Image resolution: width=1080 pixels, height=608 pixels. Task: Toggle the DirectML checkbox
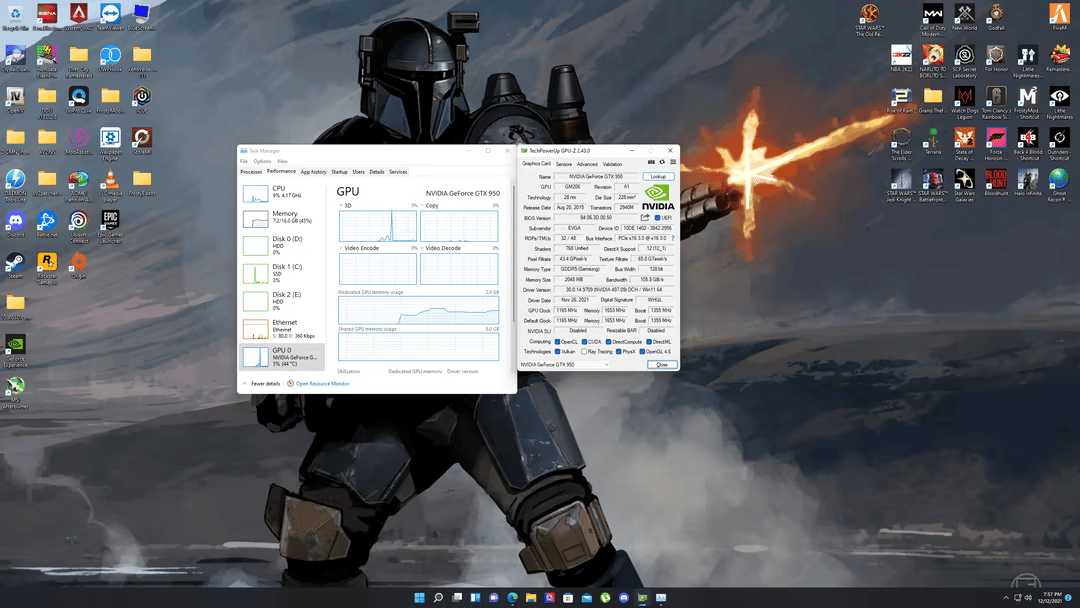click(x=649, y=342)
